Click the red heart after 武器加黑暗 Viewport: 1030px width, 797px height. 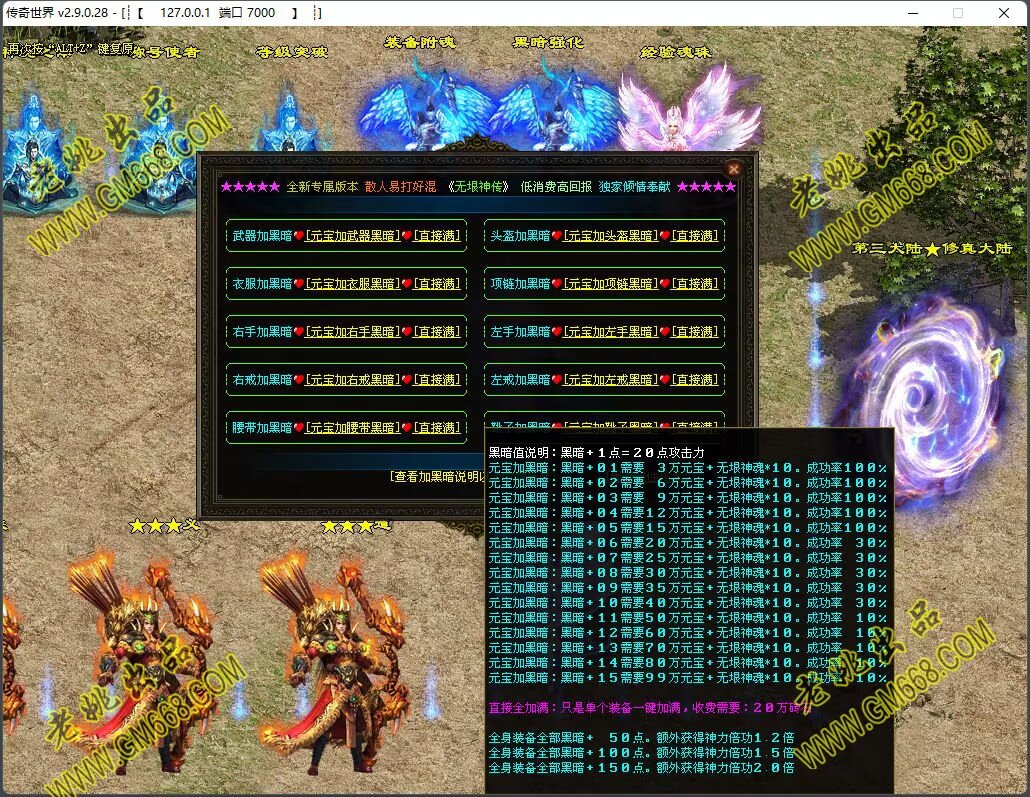(x=298, y=236)
